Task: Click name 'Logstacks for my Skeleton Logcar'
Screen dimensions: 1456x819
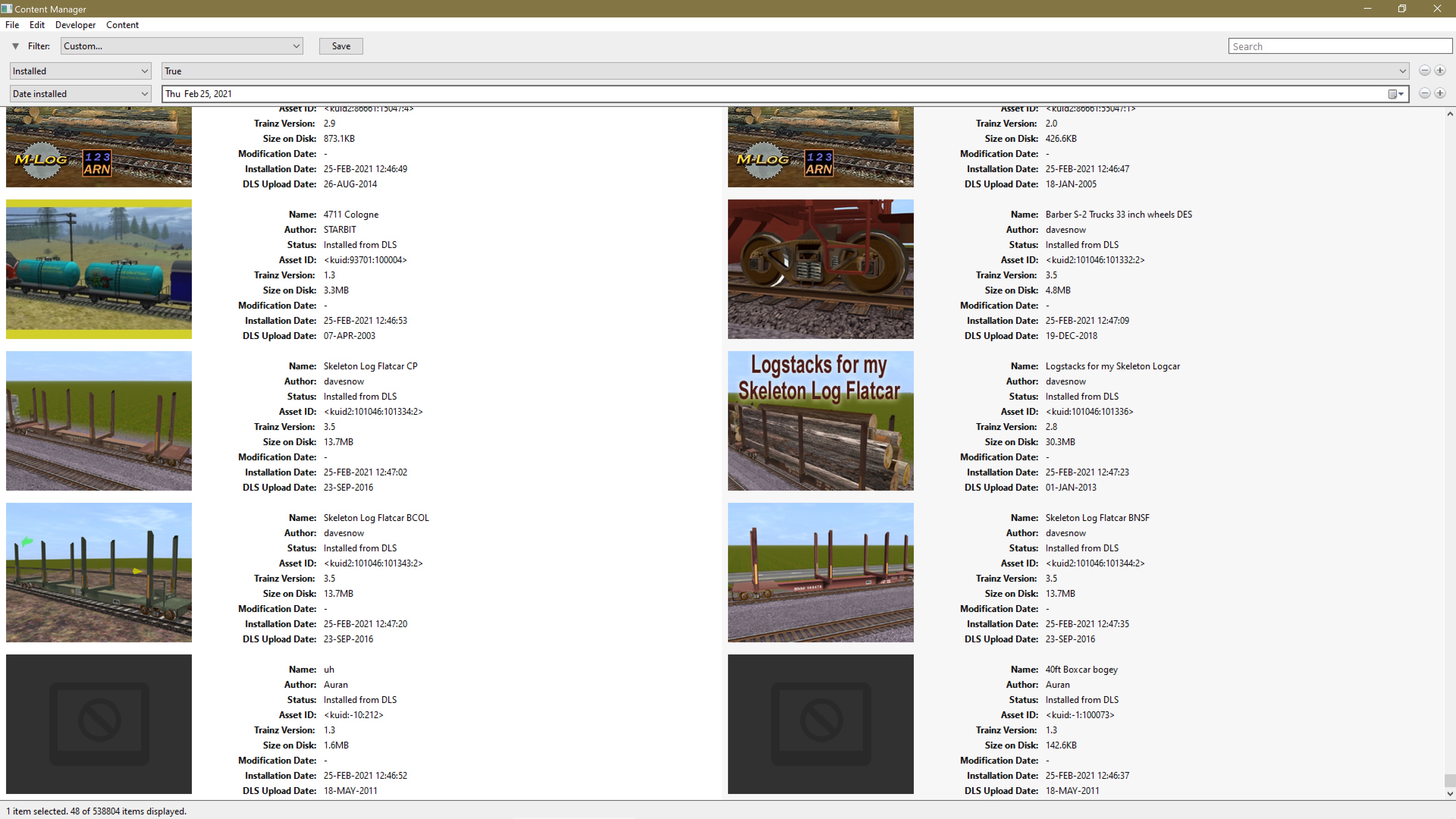Action: [1112, 366]
